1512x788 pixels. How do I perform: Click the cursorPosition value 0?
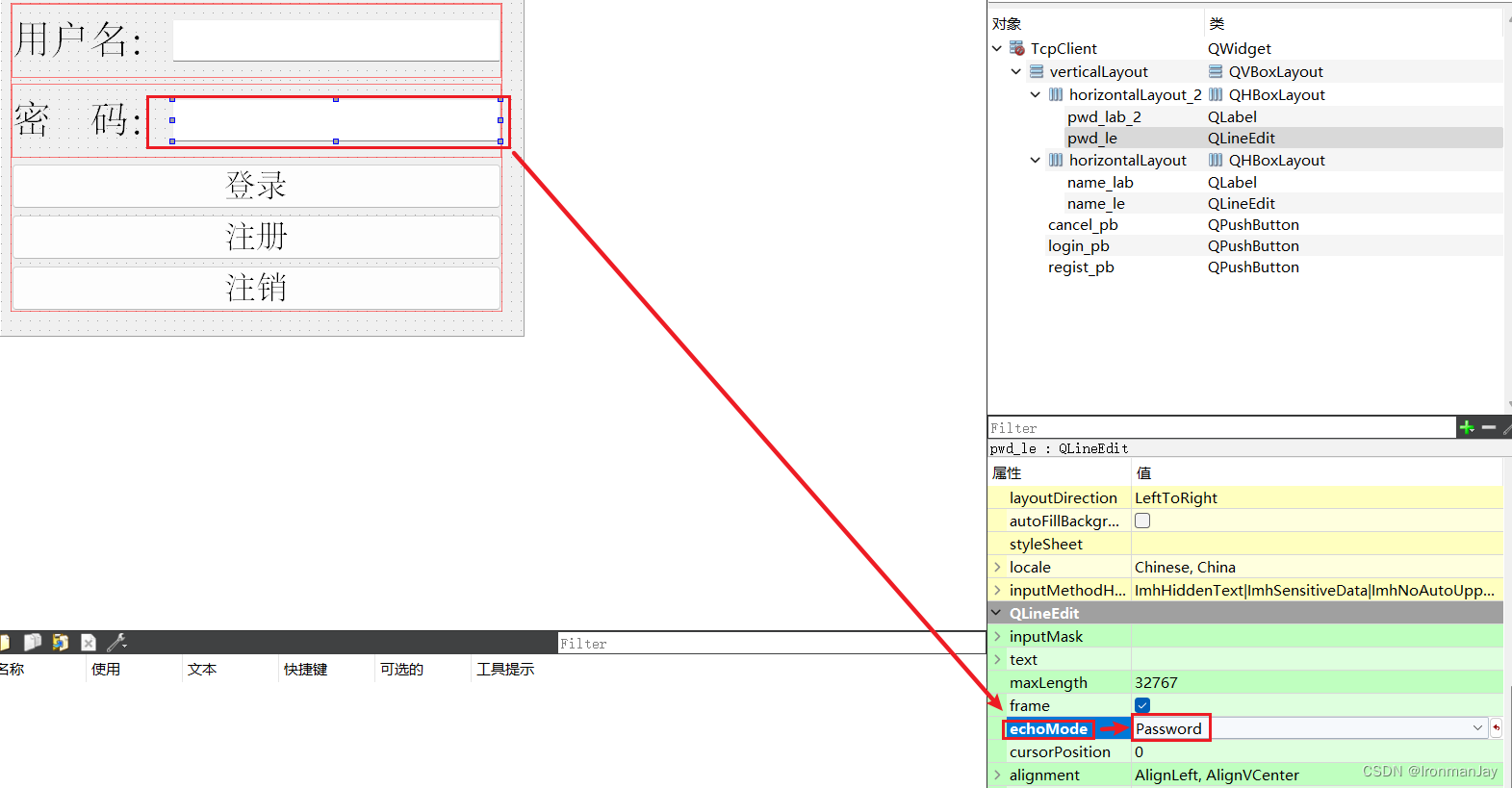coord(1139,751)
